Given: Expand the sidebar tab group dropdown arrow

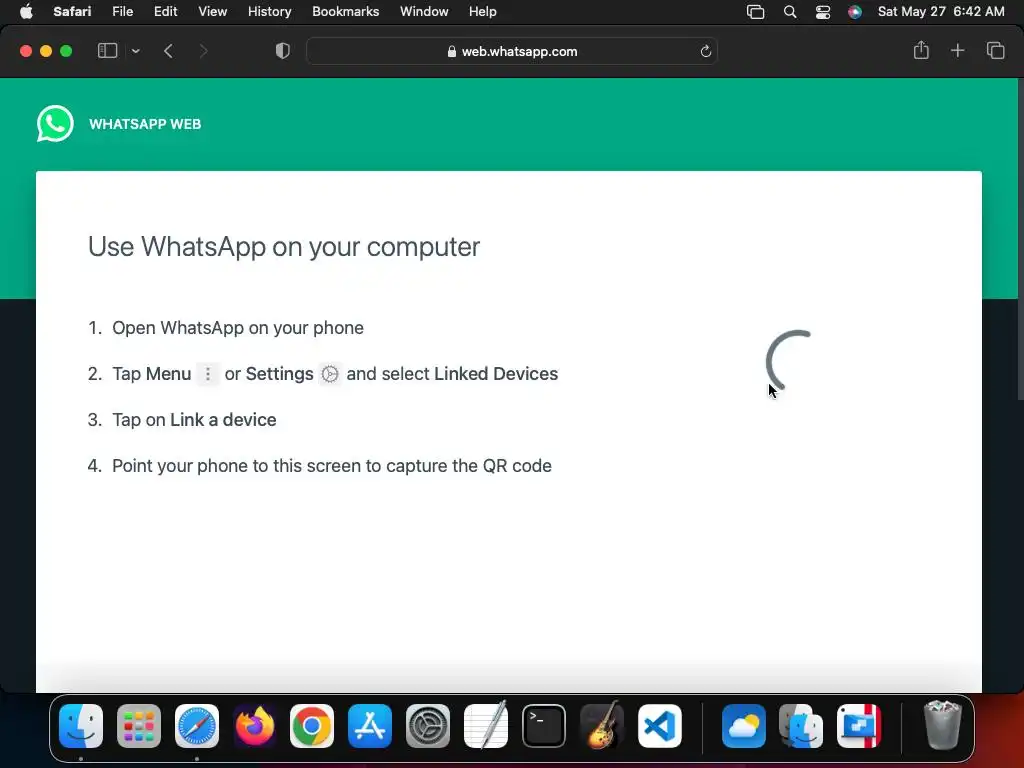Looking at the screenshot, I should (135, 51).
